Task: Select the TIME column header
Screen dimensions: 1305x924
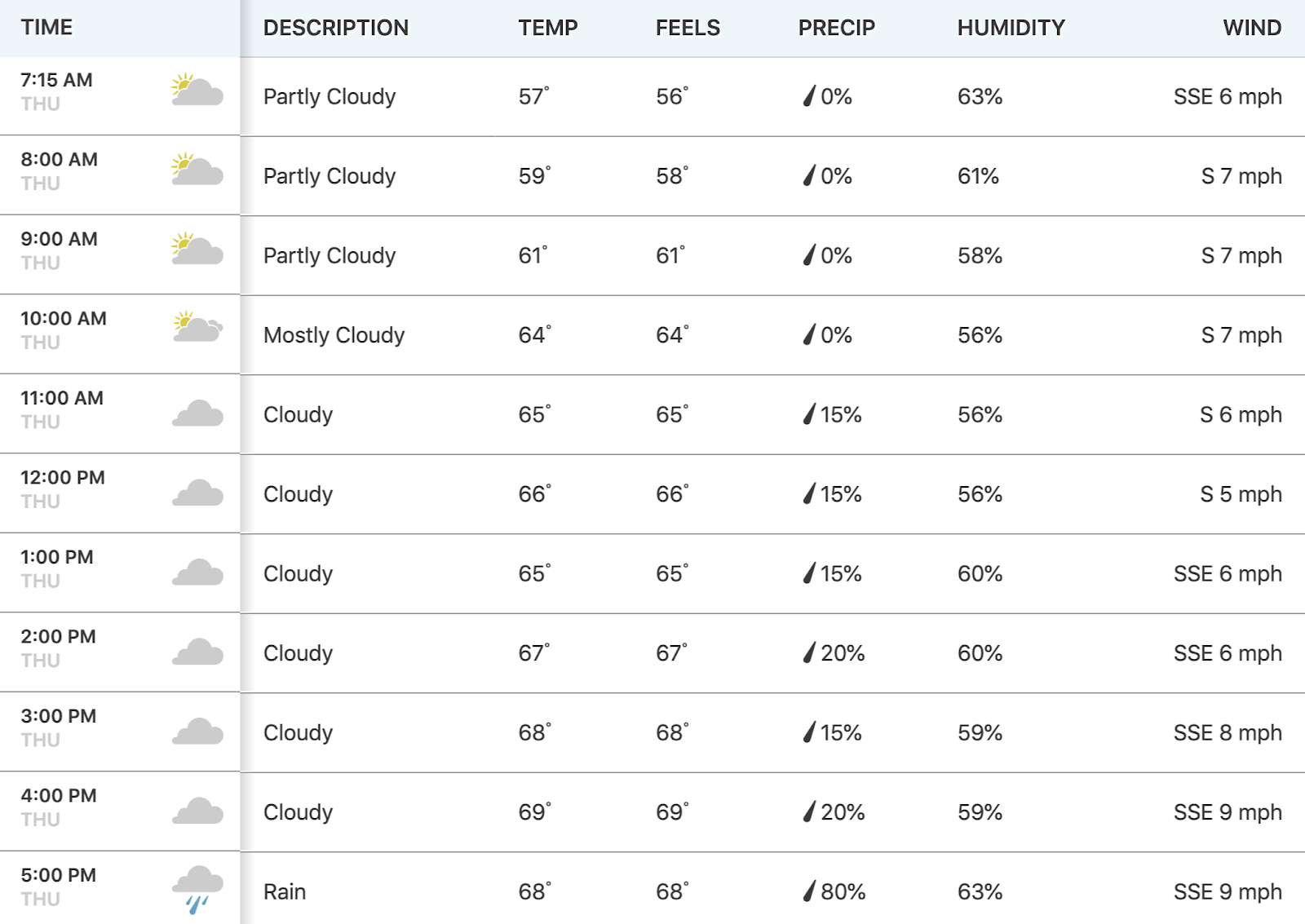Action: point(46,28)
